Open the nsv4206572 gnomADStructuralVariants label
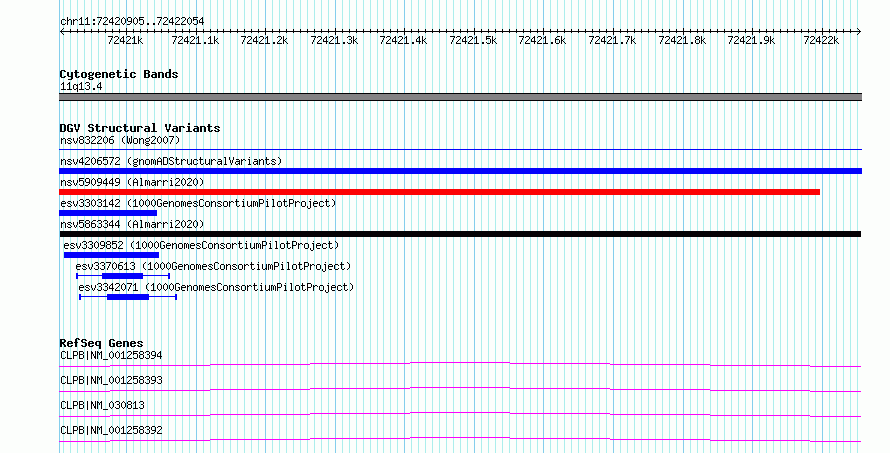Viewport: 890px width, 453px height. [171, 161]
